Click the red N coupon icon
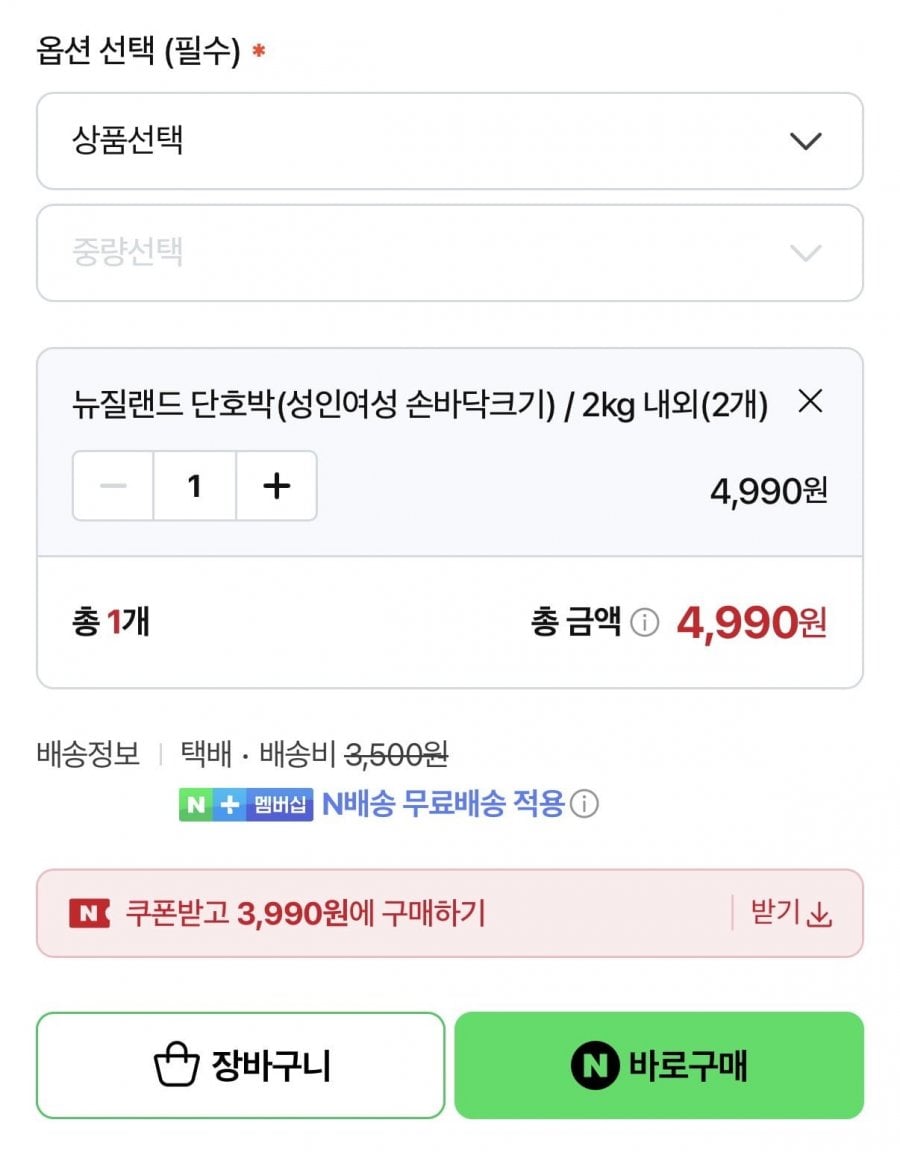The height and width of the screenshot is (1152, 900). click(89, 913)
